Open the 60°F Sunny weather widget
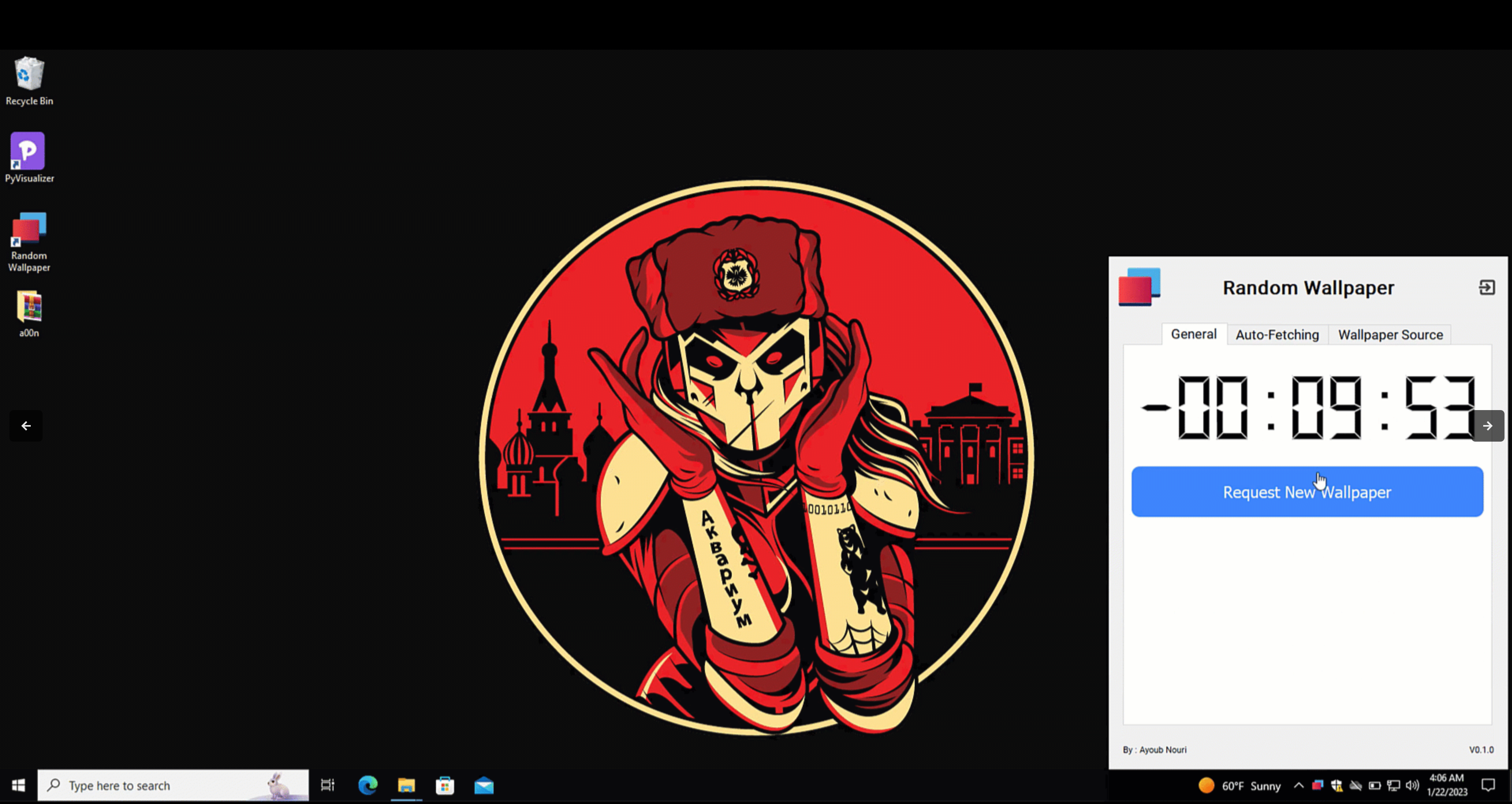 tap(1239, 786)
